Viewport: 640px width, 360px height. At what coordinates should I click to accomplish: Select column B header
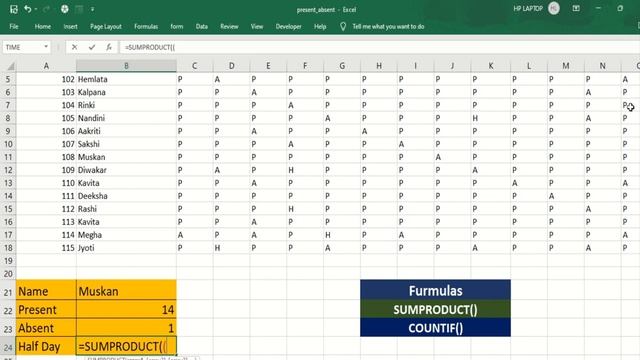click(126, 66)
